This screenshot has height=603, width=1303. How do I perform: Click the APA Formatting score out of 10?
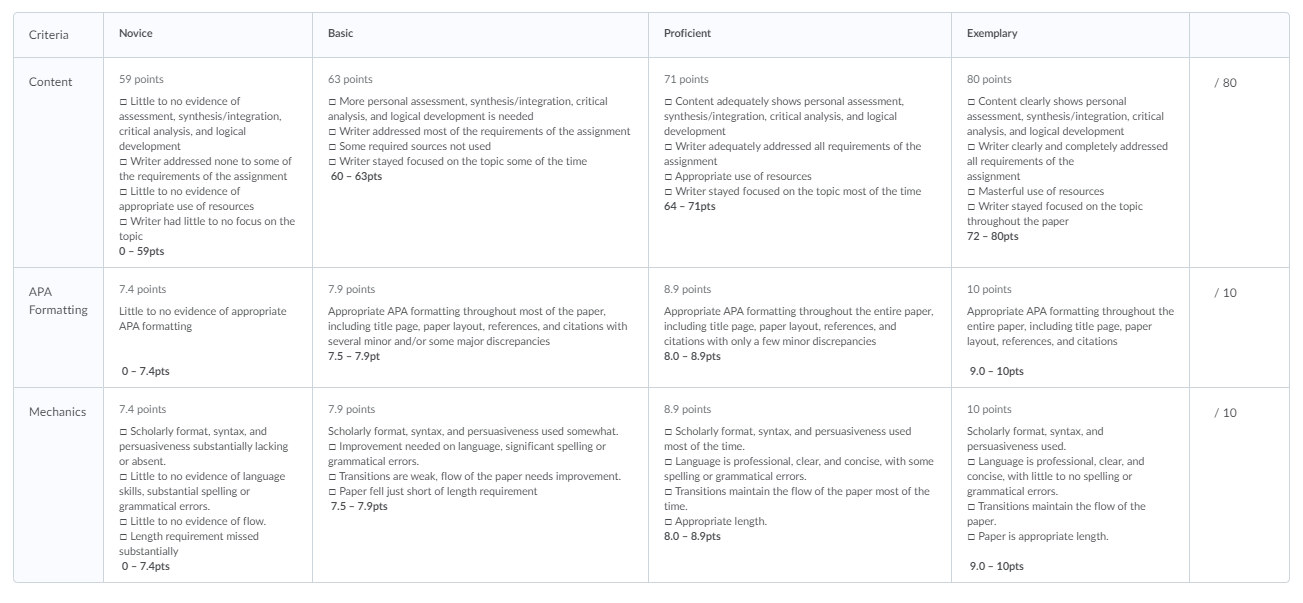click(1225, 293)
